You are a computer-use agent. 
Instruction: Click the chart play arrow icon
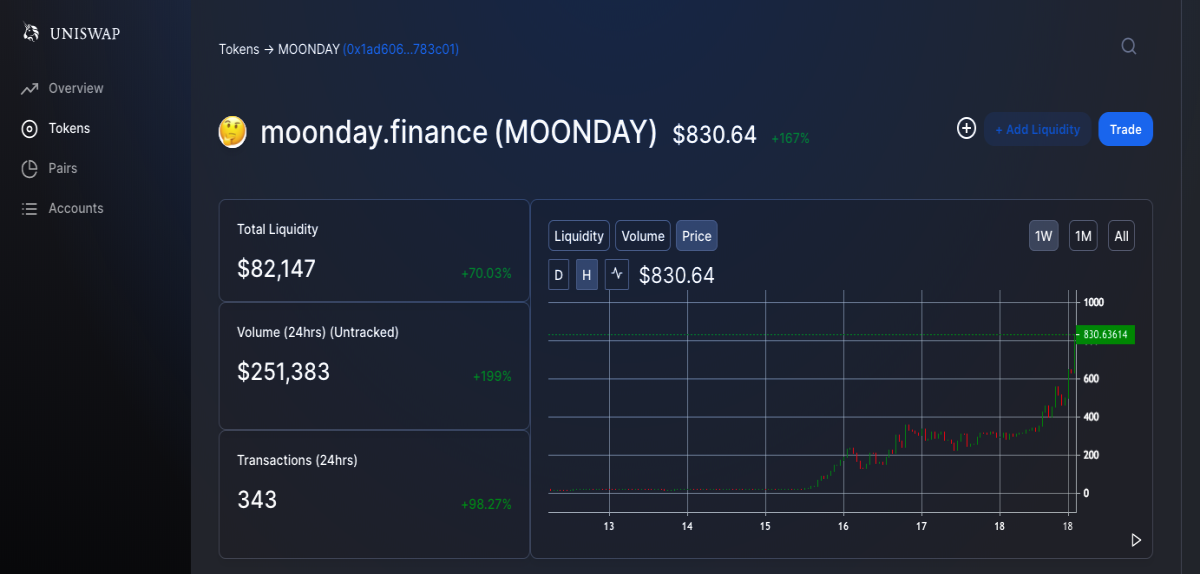point(1136,540)
